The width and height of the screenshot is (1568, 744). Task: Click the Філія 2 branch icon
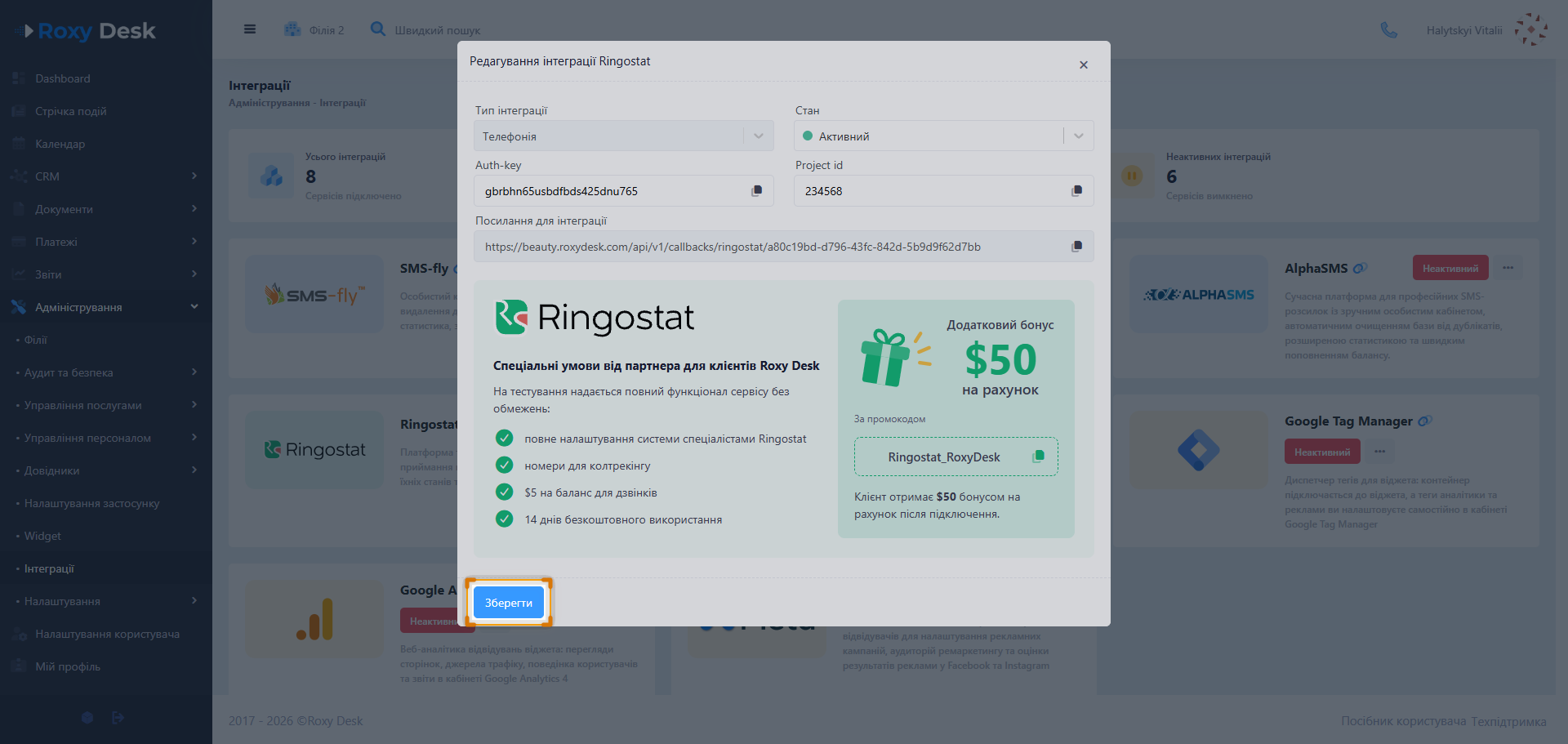[292, 29]
